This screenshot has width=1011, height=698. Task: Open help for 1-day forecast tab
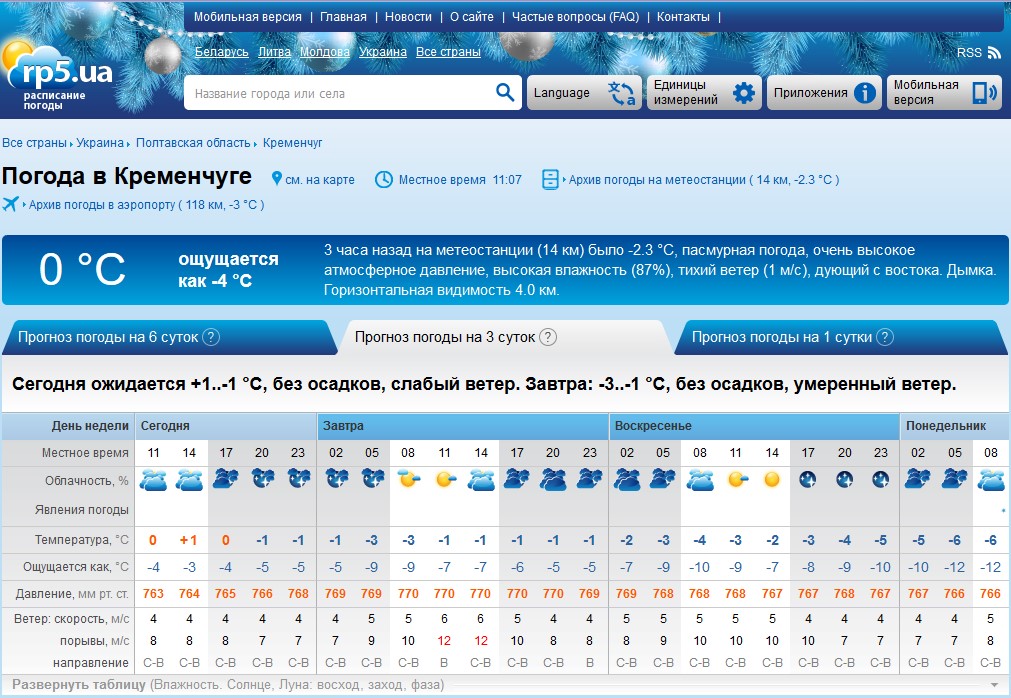point(885,337)
